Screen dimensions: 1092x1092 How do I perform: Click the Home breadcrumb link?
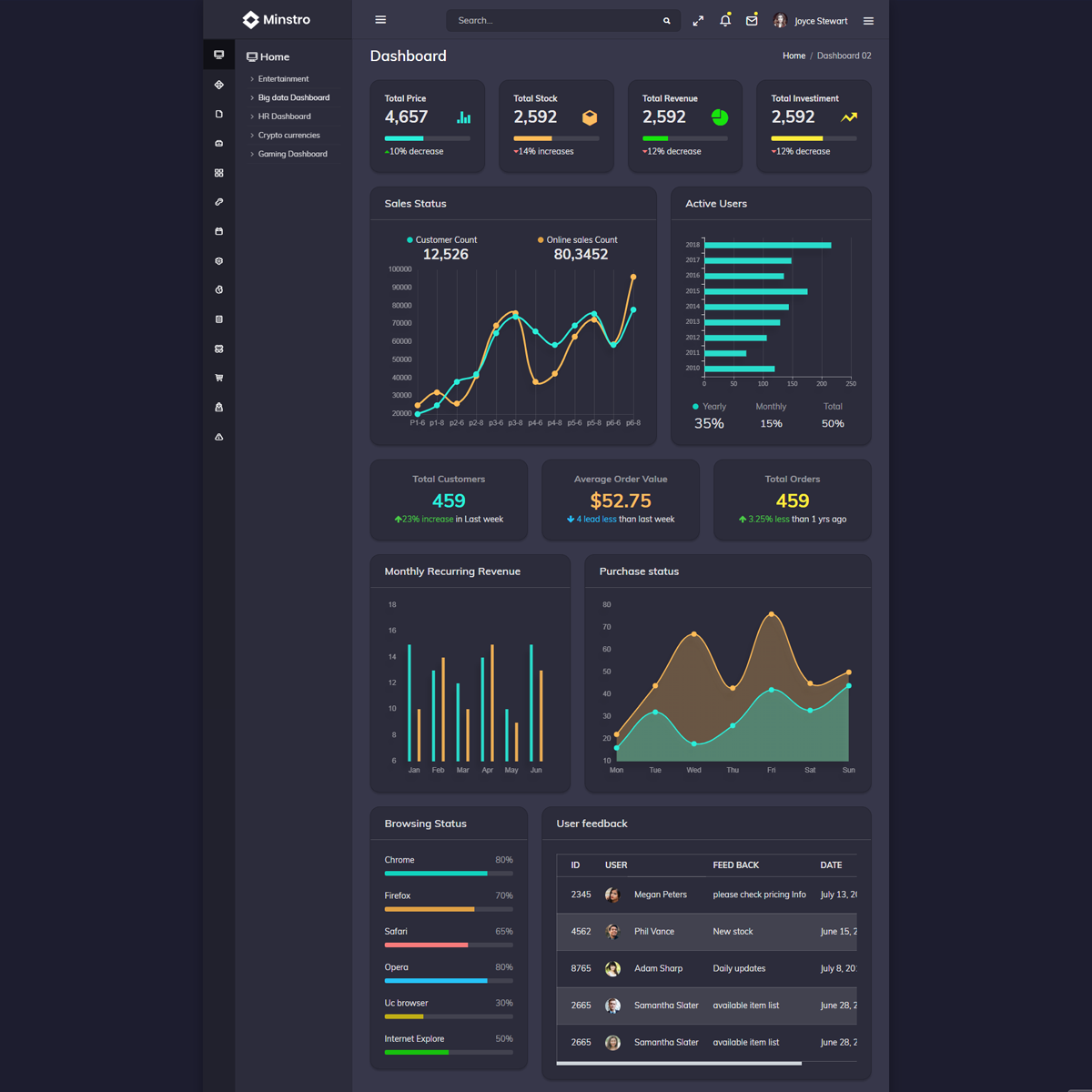794,56
